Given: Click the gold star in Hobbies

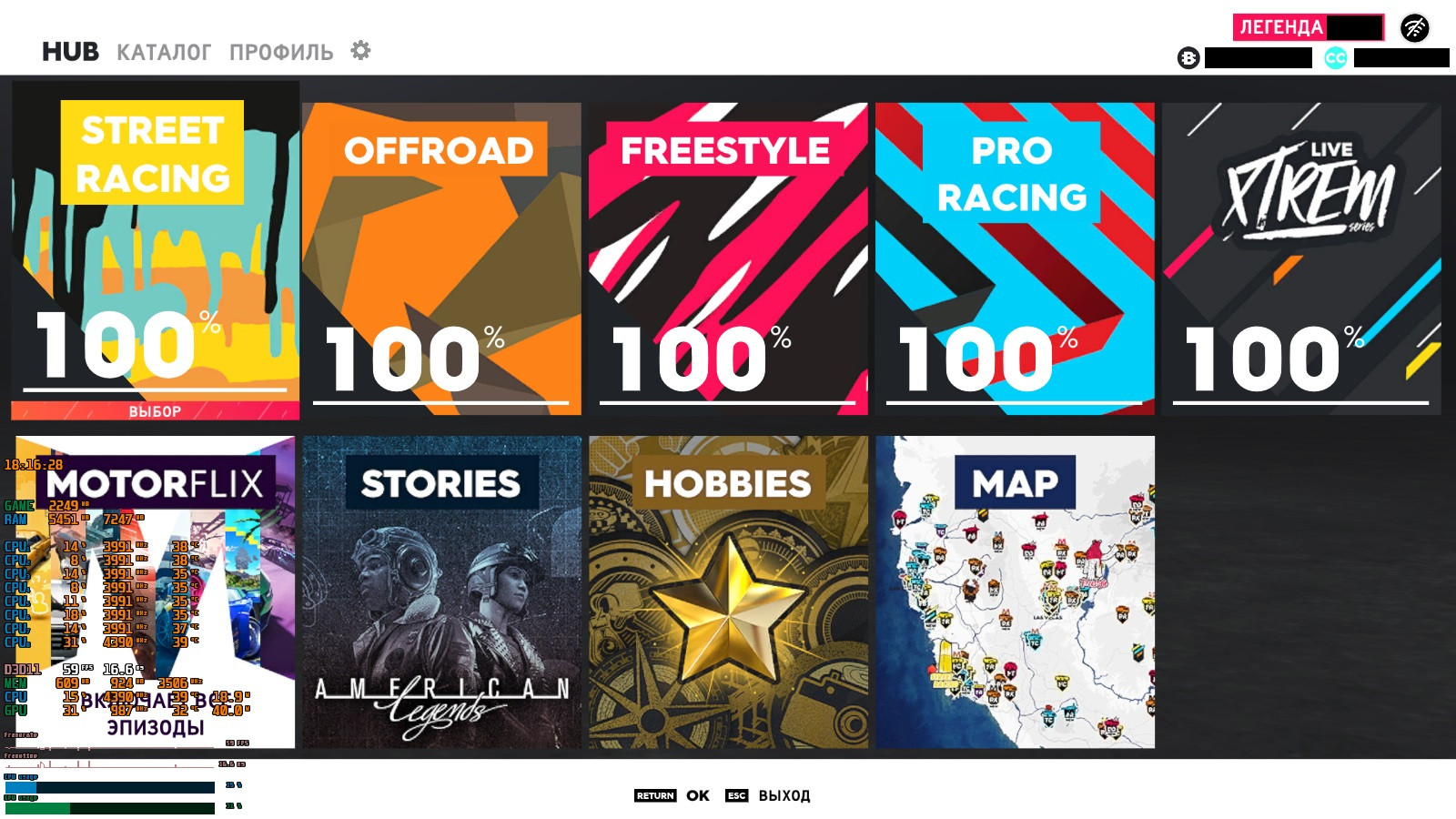Looking at the screenshot, I should click(728, 604).
